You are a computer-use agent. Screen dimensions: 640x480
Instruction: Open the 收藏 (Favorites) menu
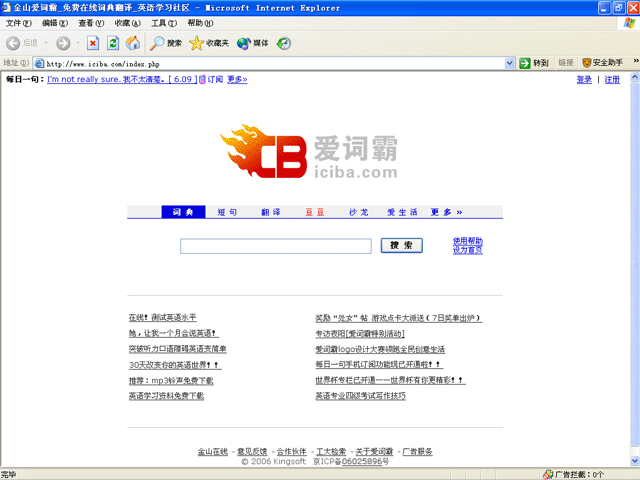point(128,23)
